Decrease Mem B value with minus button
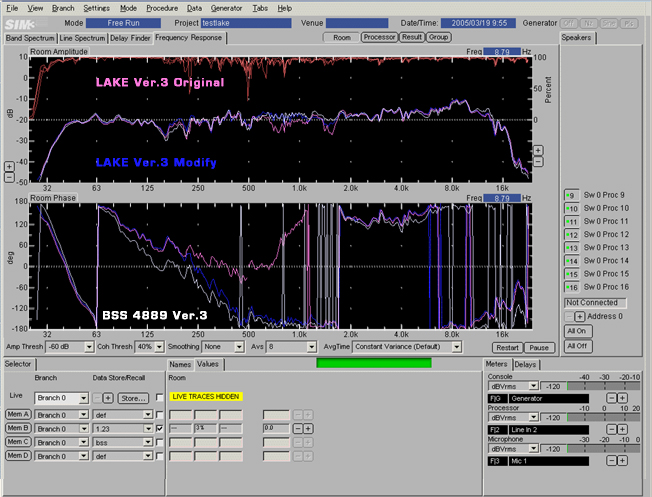Viewport: 652px width, 497px height. pos(298,428)
